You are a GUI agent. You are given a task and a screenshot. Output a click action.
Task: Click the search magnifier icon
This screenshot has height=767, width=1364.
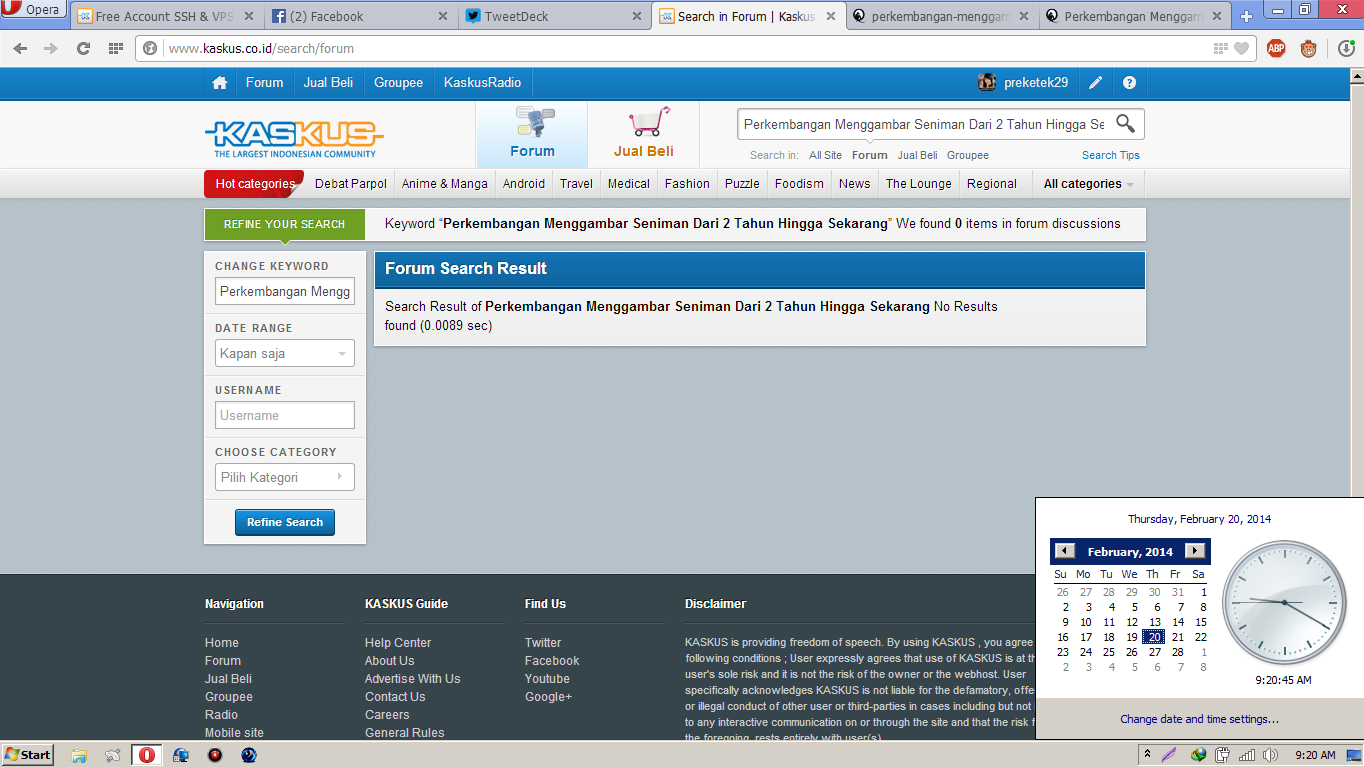pos(1126,124)
